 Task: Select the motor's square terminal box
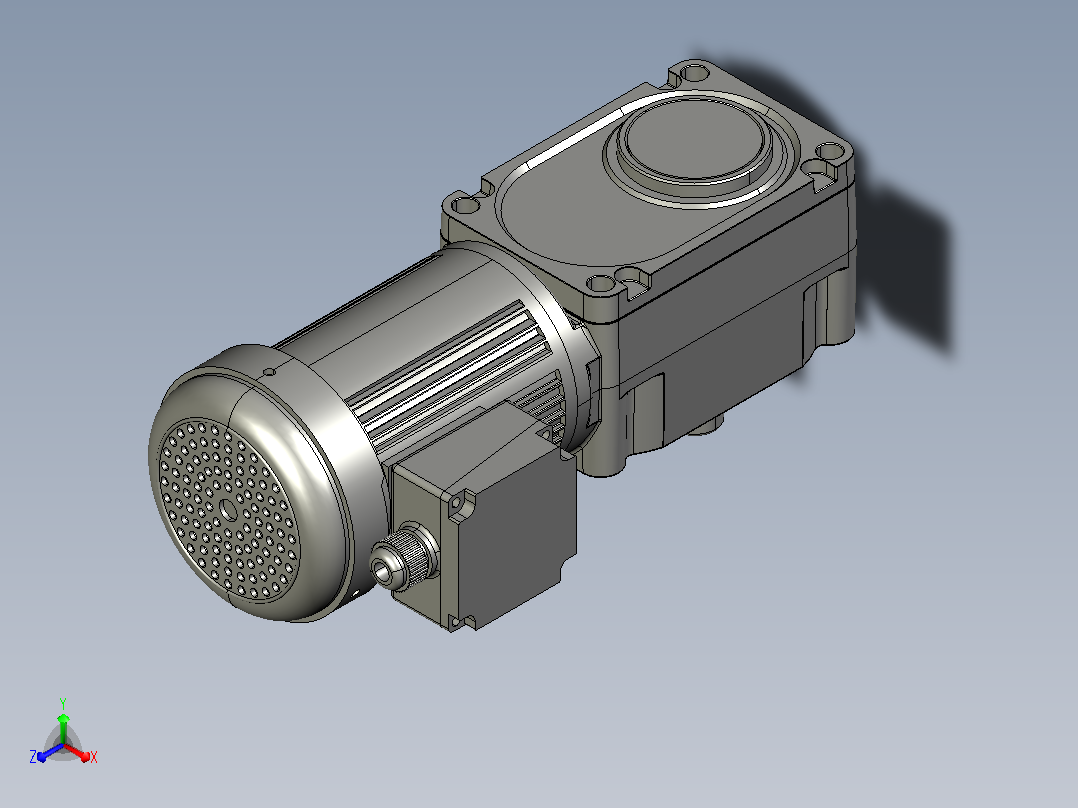click(x=484, y=517)
